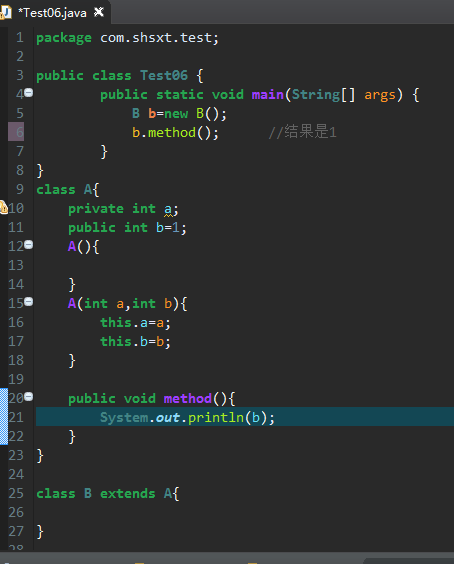Click 'void' keyword on line 4
454x564 pixels.
228,95
